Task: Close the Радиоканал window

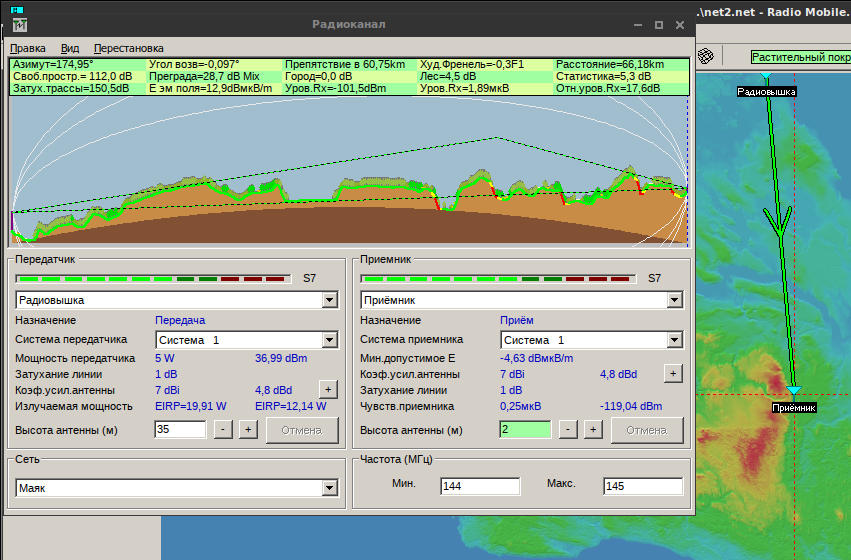Action: coord(679,25)
